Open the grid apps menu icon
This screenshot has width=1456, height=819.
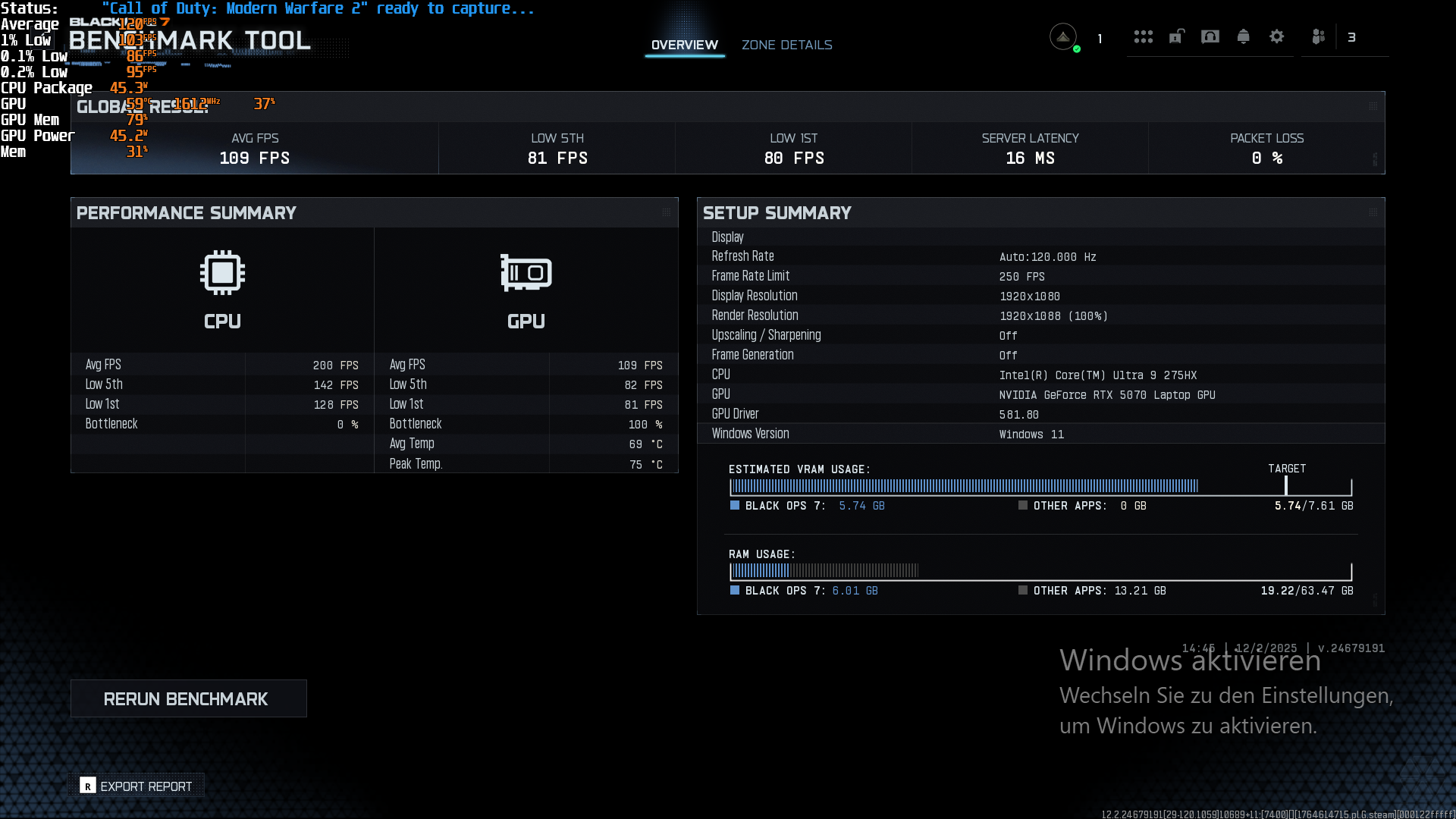(1143, 36)
